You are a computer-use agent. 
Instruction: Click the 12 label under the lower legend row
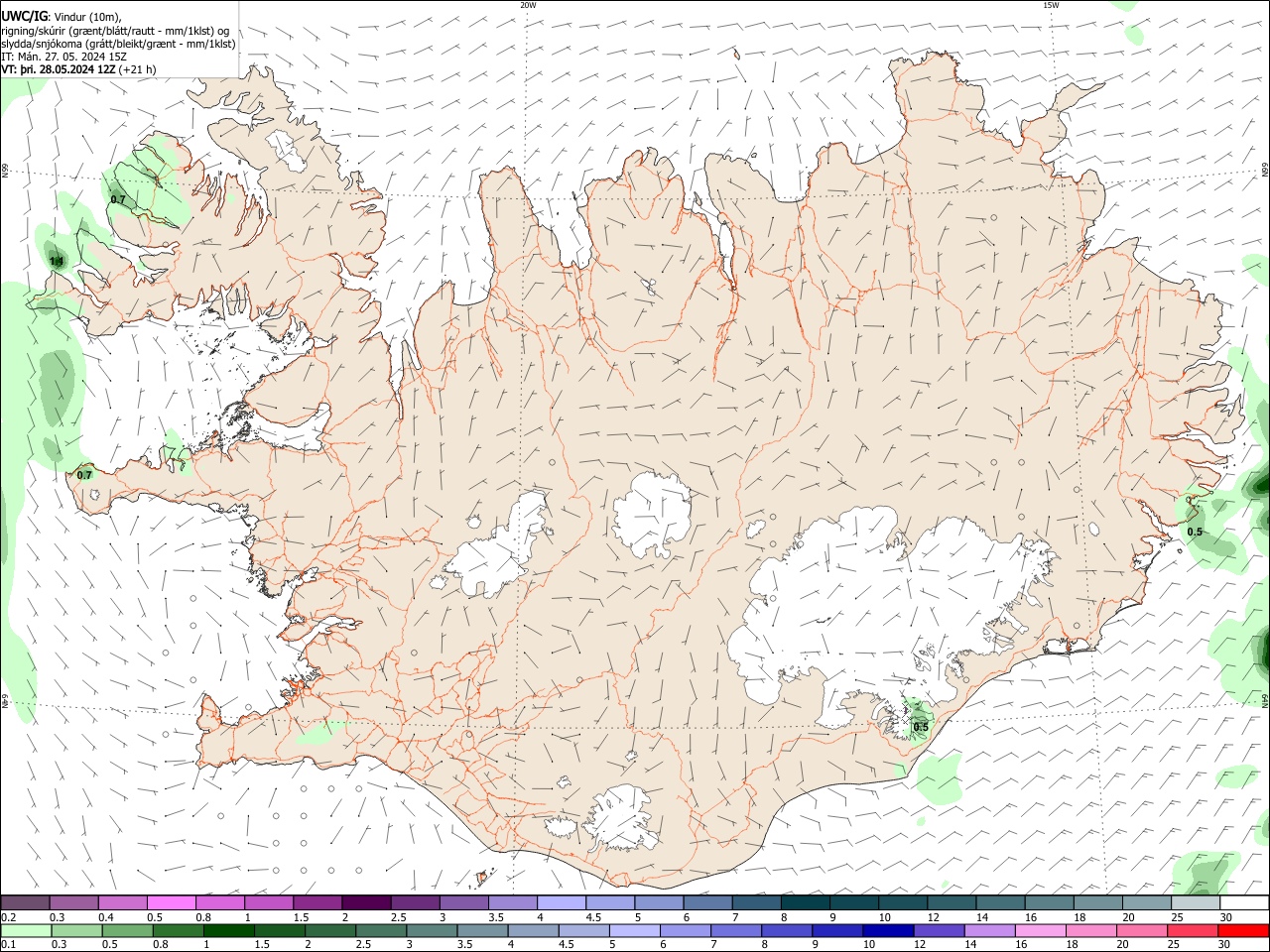click(919, 945)
